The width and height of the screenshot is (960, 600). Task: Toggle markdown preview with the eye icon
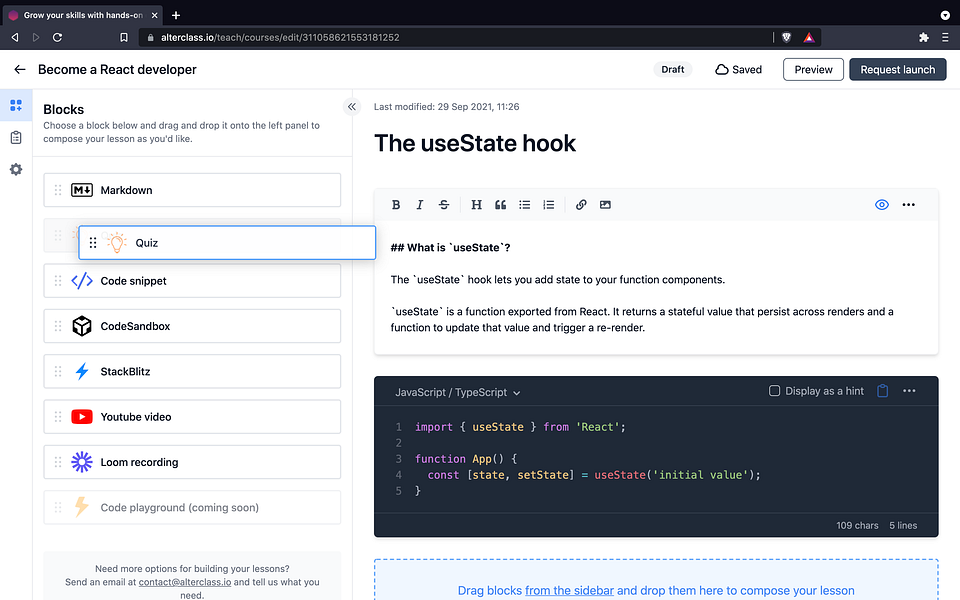(882, 204)
